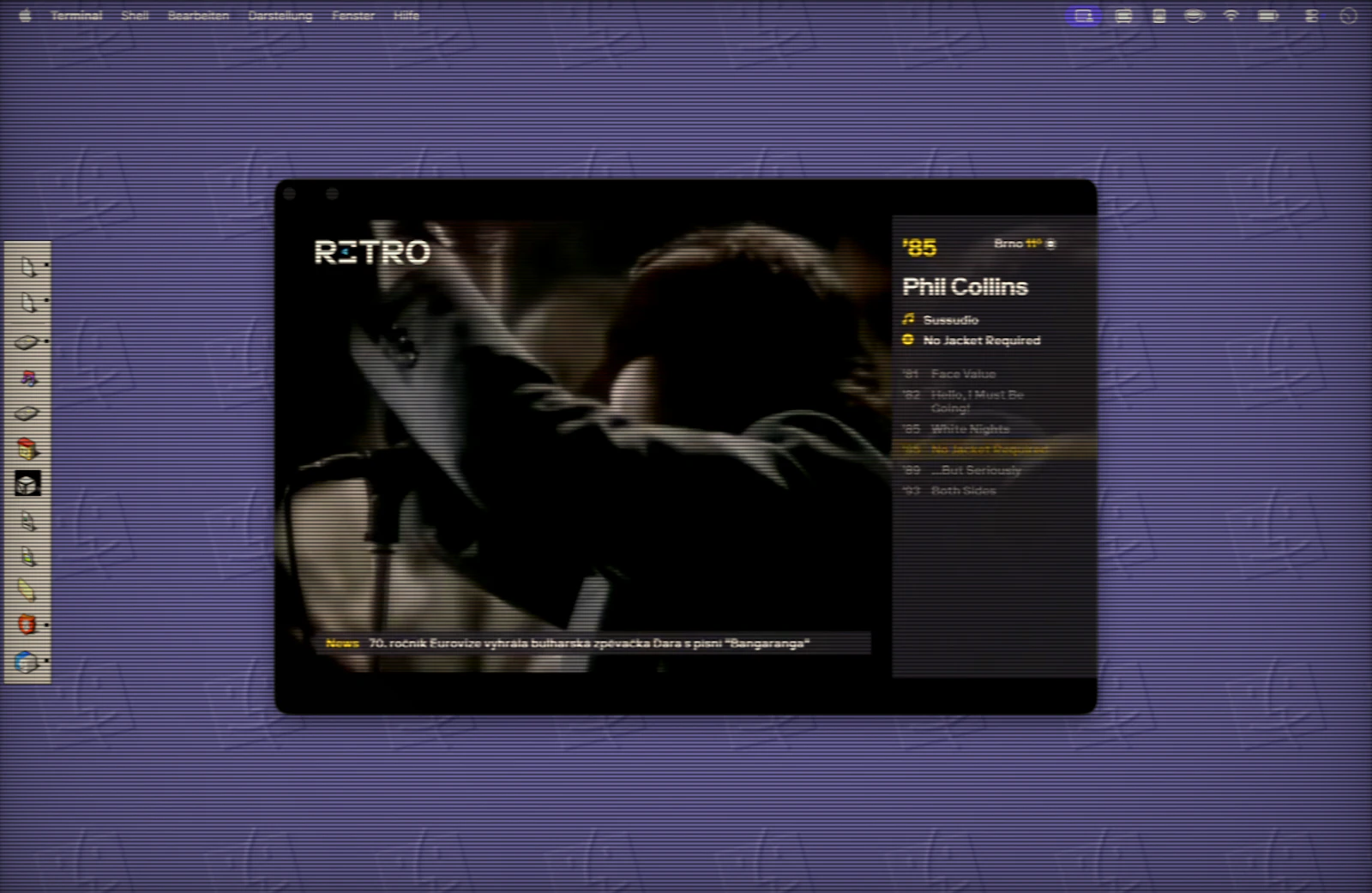
Task: Open the Darstellung menu
Action: point(280,15)
